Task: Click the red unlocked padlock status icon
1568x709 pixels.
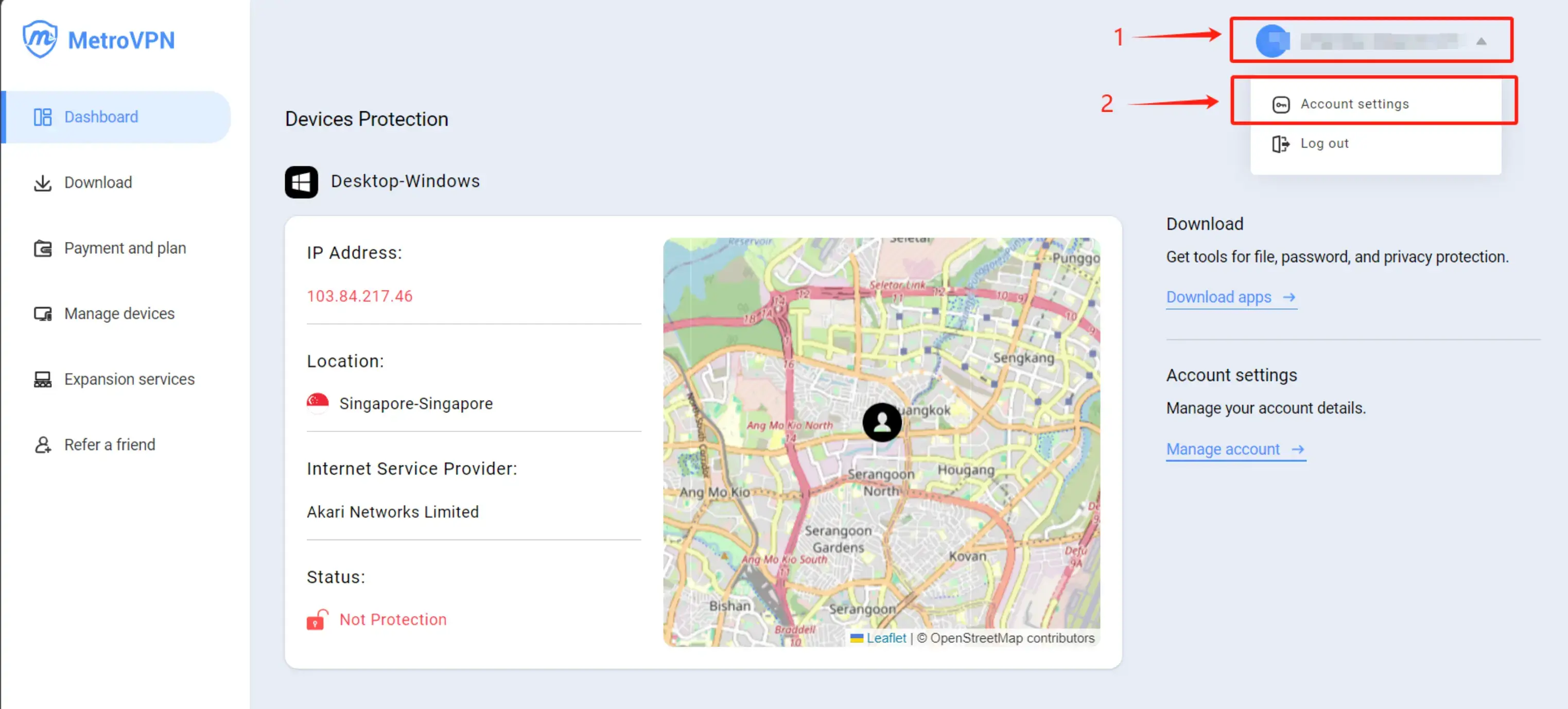Action: [317, 619]
